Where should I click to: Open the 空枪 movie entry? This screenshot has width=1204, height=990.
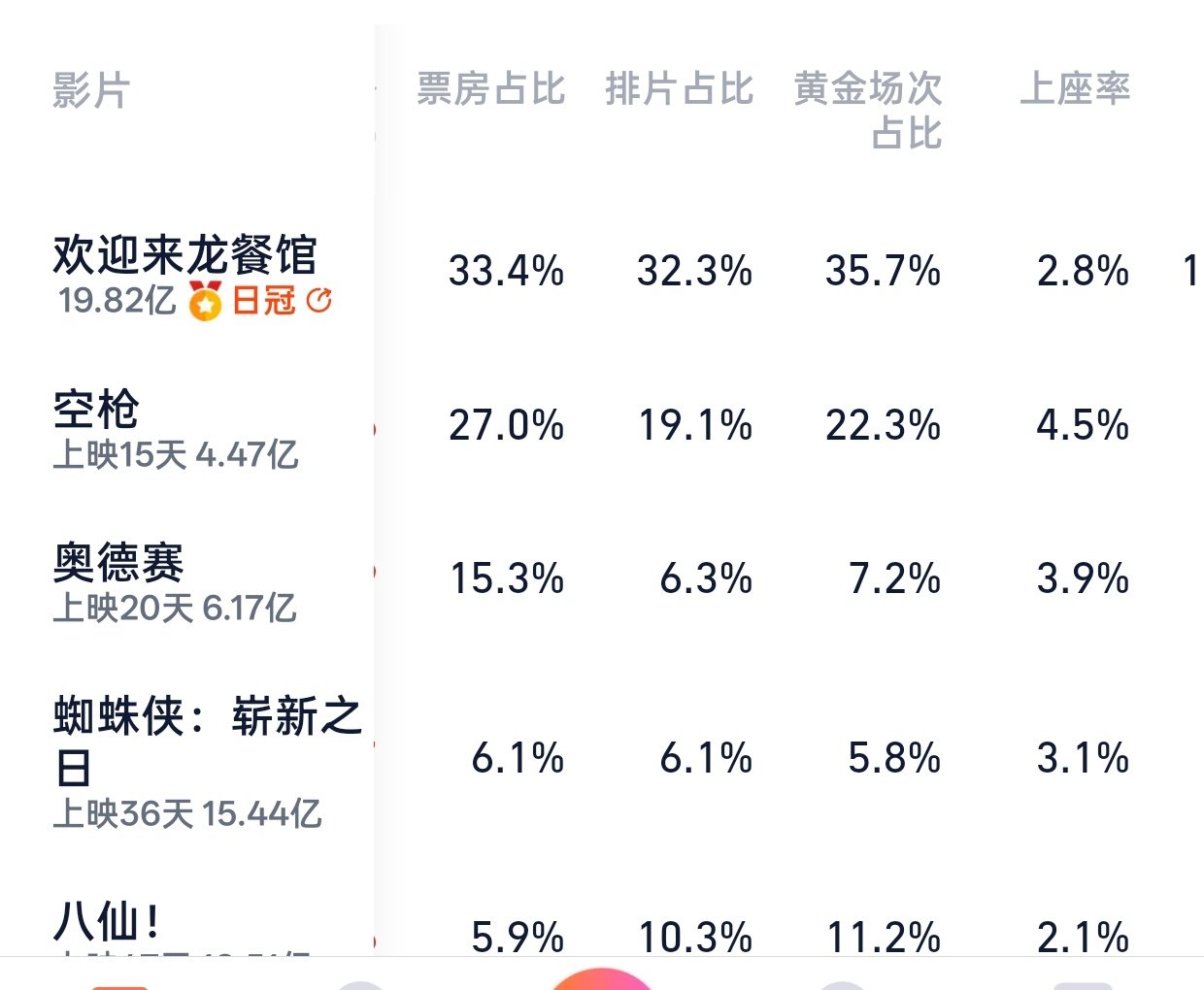(x=96, y=410)
